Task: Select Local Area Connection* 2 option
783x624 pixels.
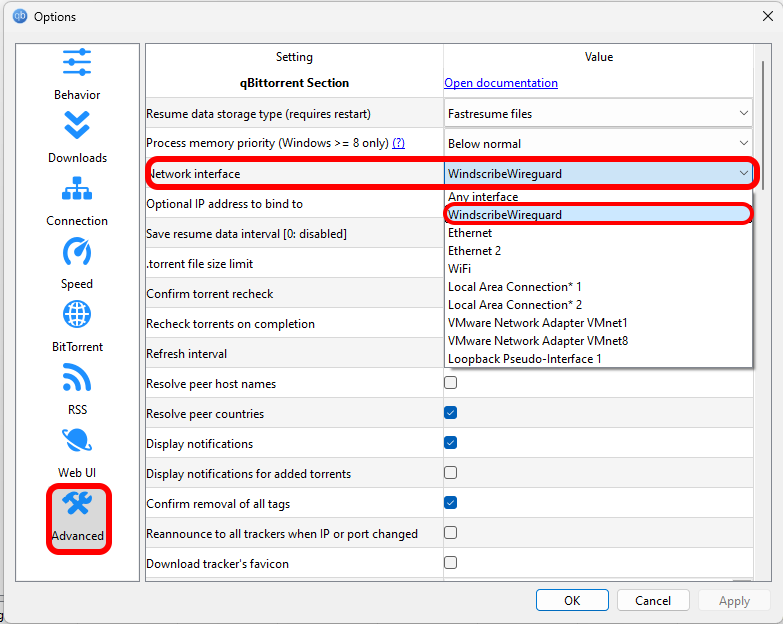Action: tap(598, 305)
